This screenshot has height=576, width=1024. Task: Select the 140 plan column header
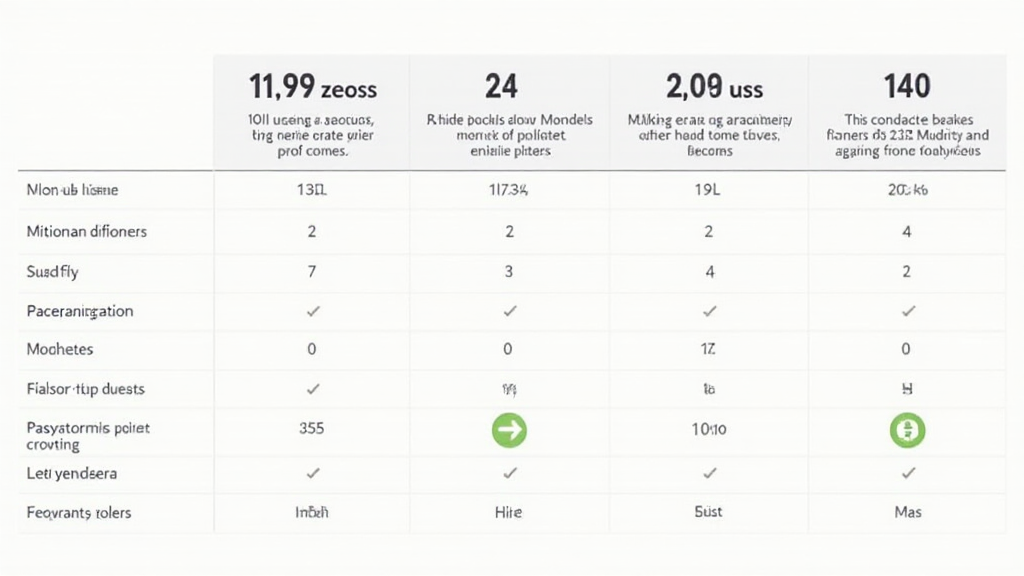pos(907,87)
